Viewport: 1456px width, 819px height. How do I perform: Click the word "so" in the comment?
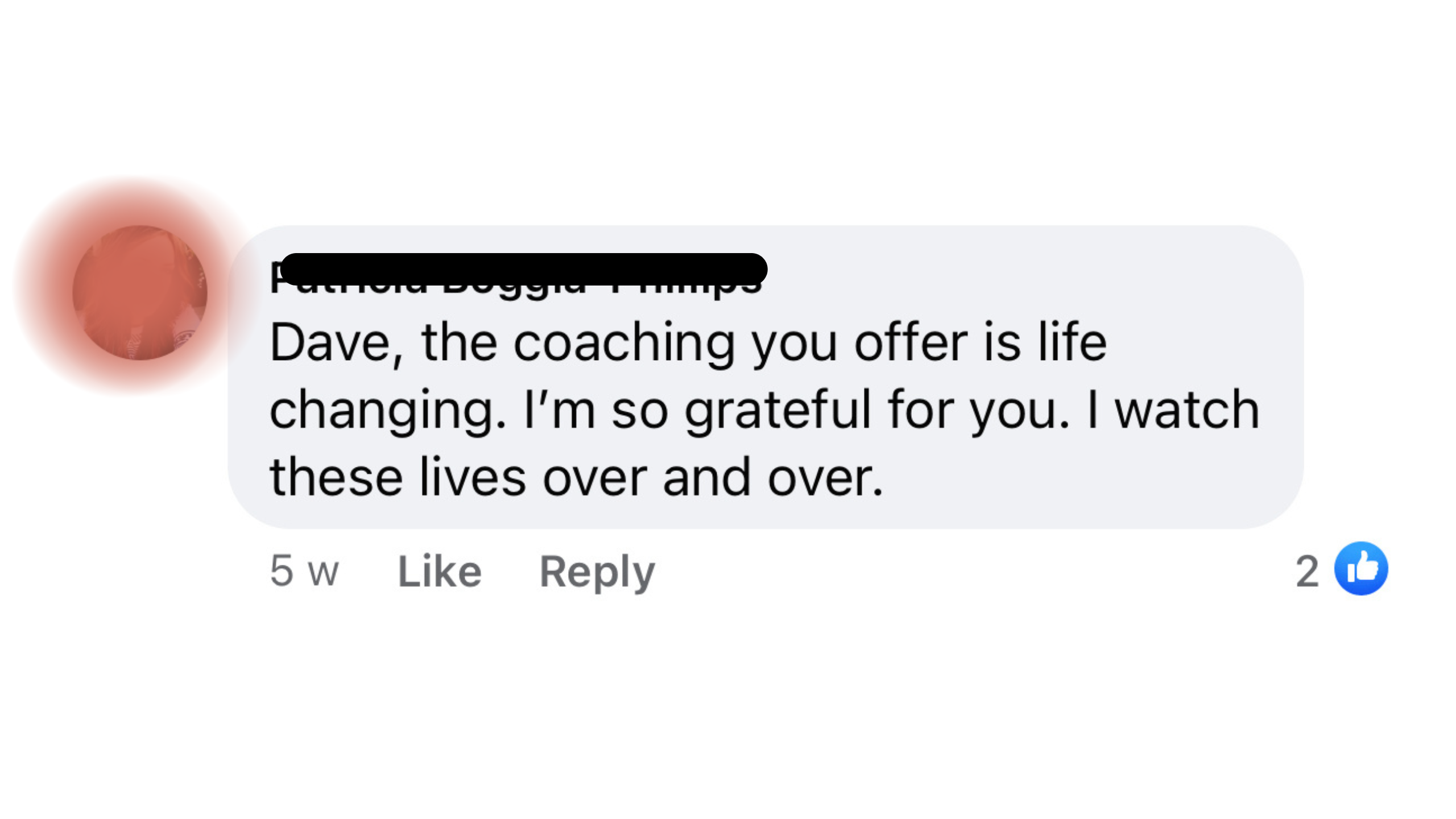coord(639,411)
